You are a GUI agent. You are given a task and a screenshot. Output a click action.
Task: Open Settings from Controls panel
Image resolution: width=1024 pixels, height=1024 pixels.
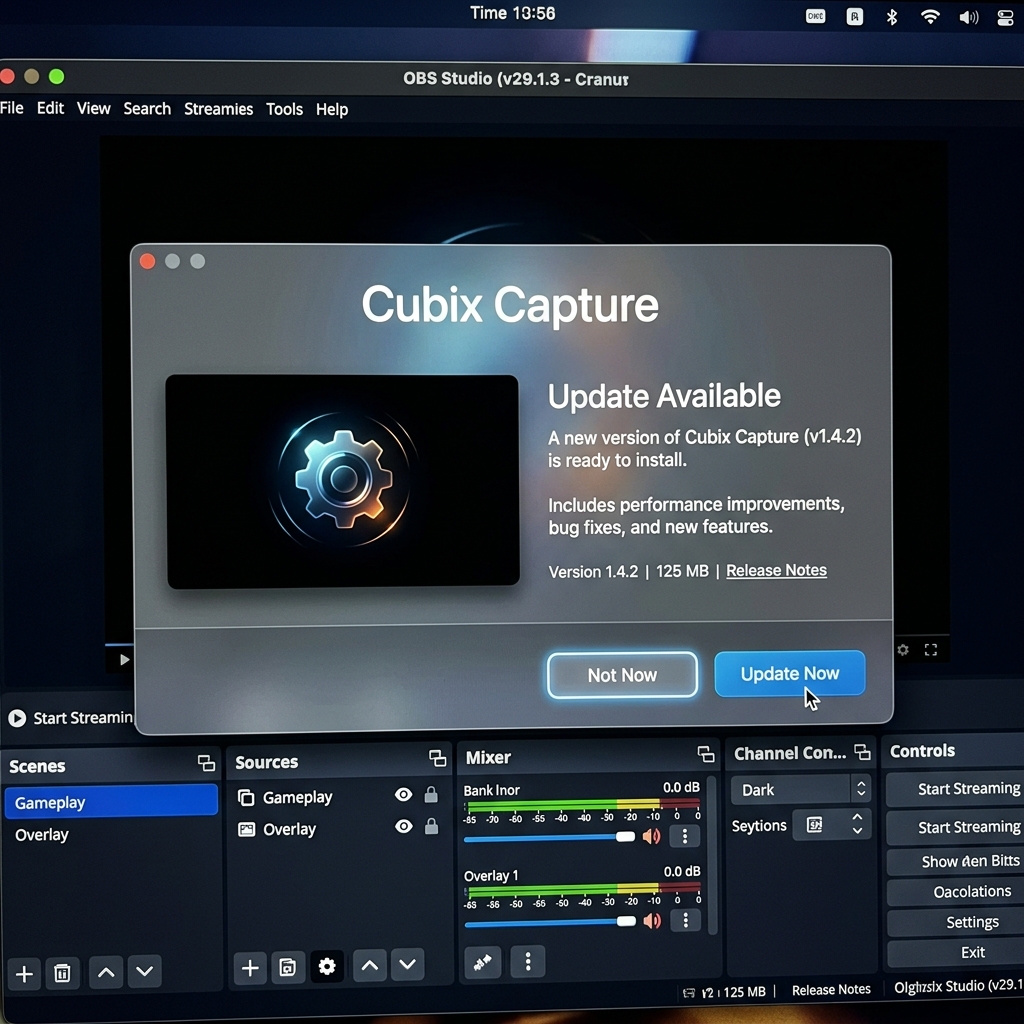coord(955,922)
